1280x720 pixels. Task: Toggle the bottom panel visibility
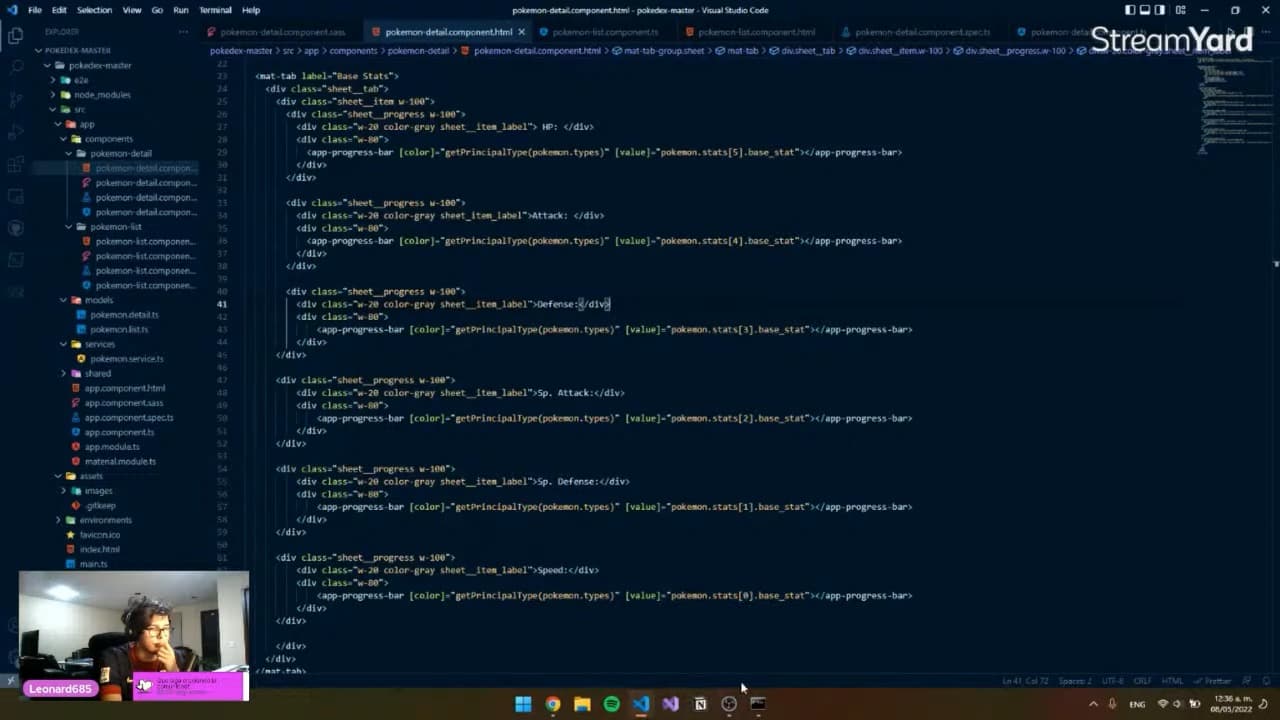pos(1145,10)
